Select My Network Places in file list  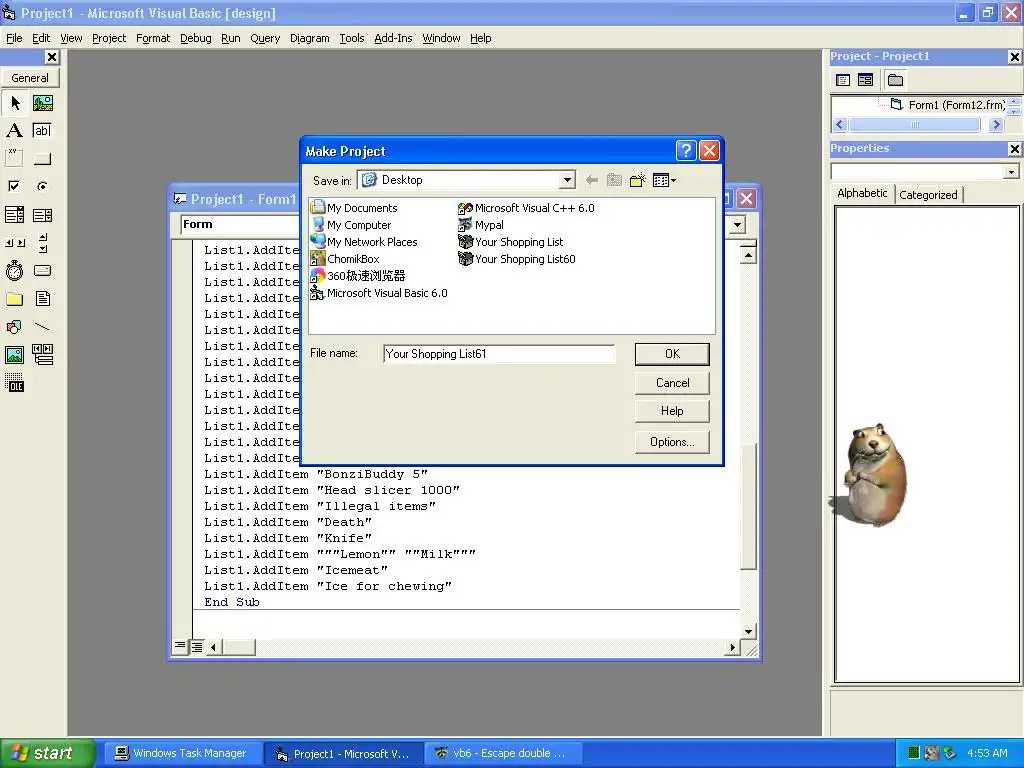pos(364,242)
